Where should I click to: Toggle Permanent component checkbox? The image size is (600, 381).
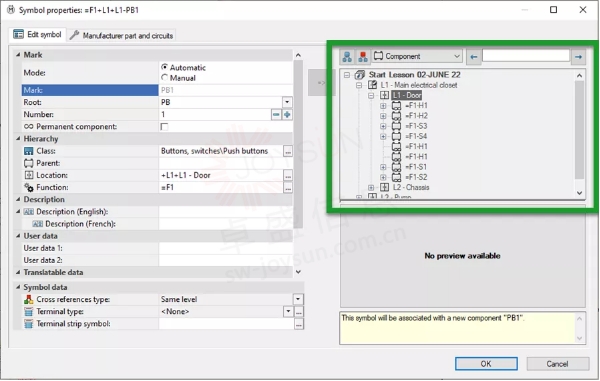[165, 127]
